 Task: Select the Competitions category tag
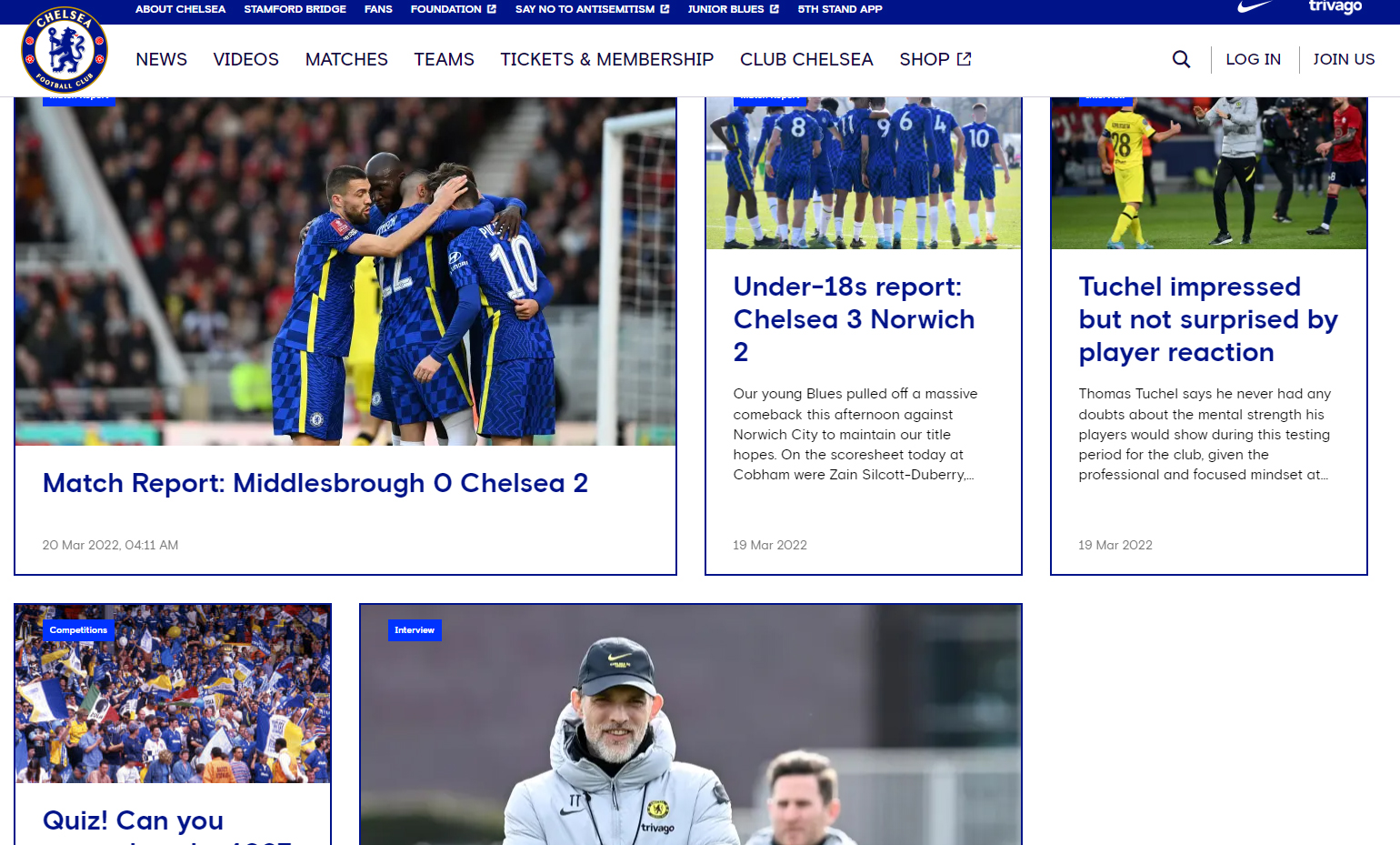point(78,630)
